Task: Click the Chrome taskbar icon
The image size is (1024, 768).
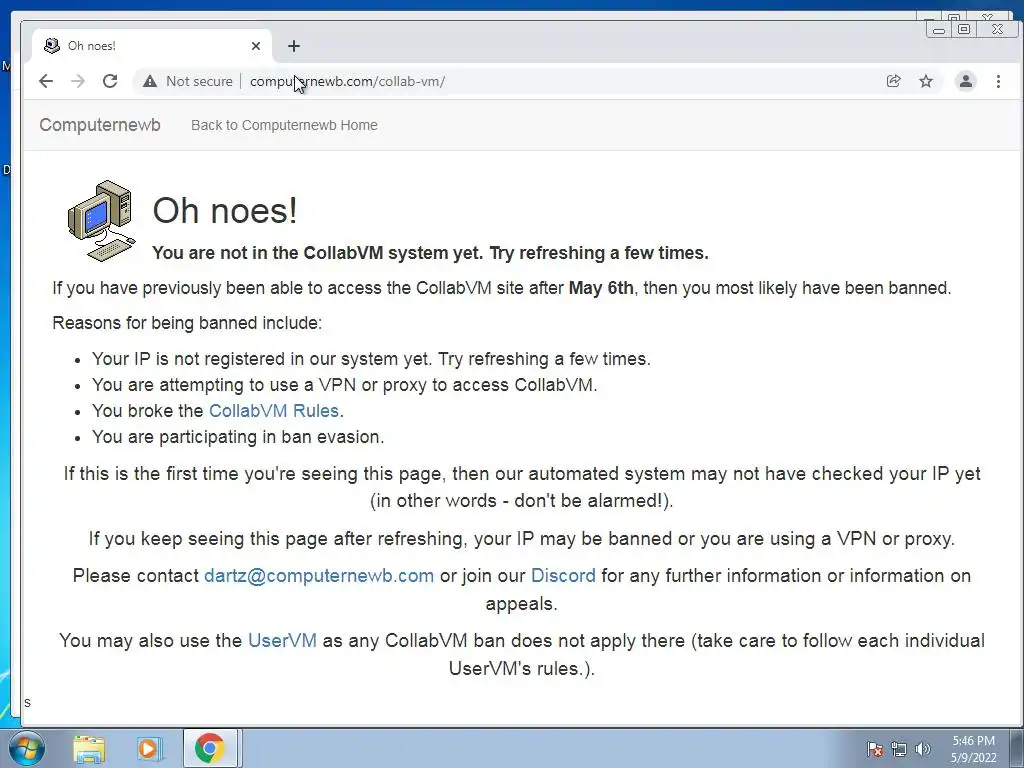Action: tap(210, 748)
